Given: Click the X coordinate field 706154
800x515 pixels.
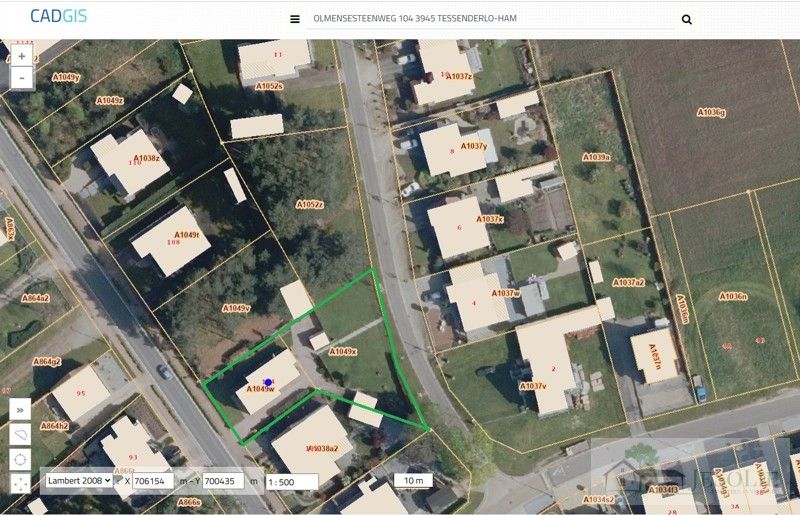Looking at the screenshot, I should tap(153, 481).
